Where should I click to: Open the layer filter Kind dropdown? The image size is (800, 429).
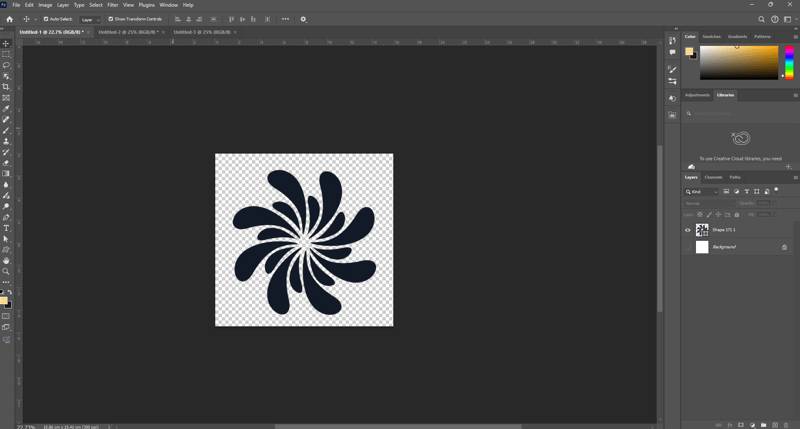click(x=702, y=192)
